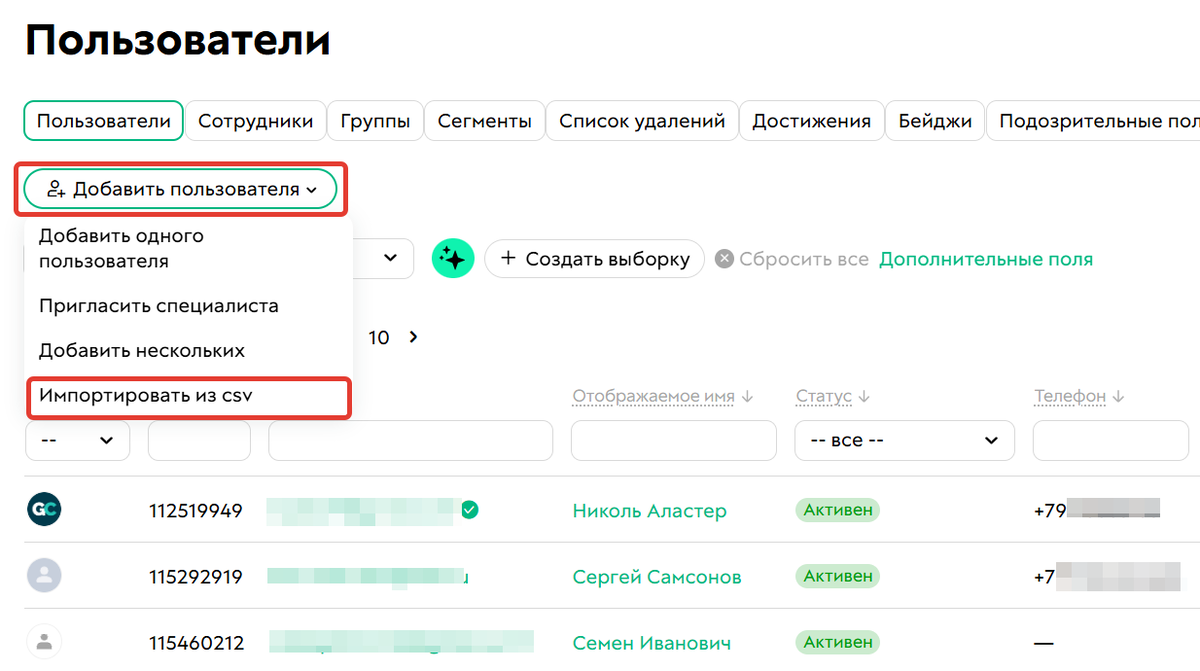The image size is (1200, 671).
Task: Click the Телефон column header
Action: (x=1070, y=397)
